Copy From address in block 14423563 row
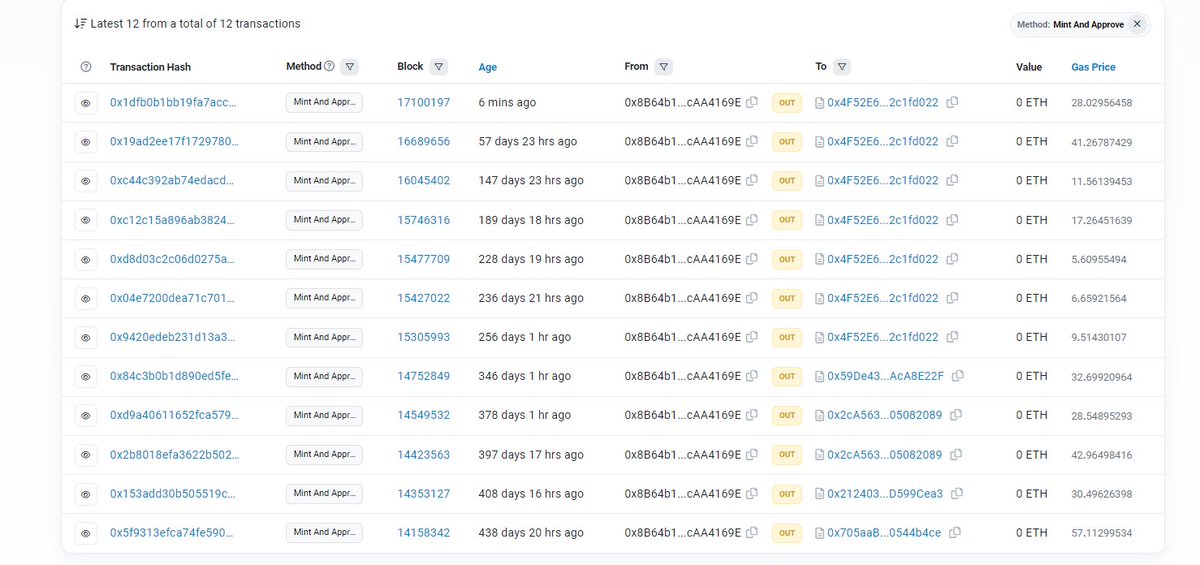The width and height of the screenshot is (1200, 565). 752,454
